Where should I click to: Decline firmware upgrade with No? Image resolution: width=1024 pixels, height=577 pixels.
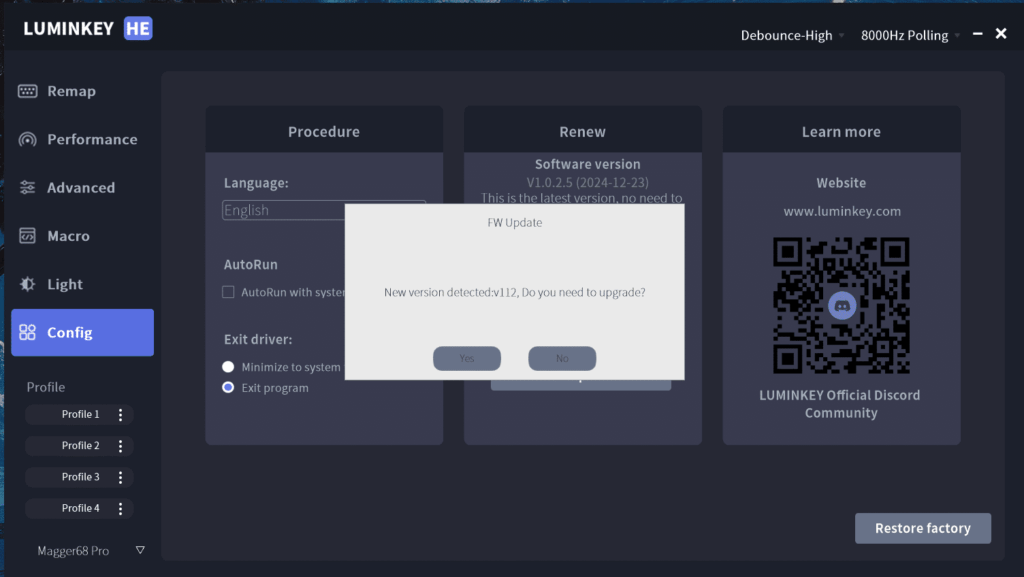pos(562,358)
